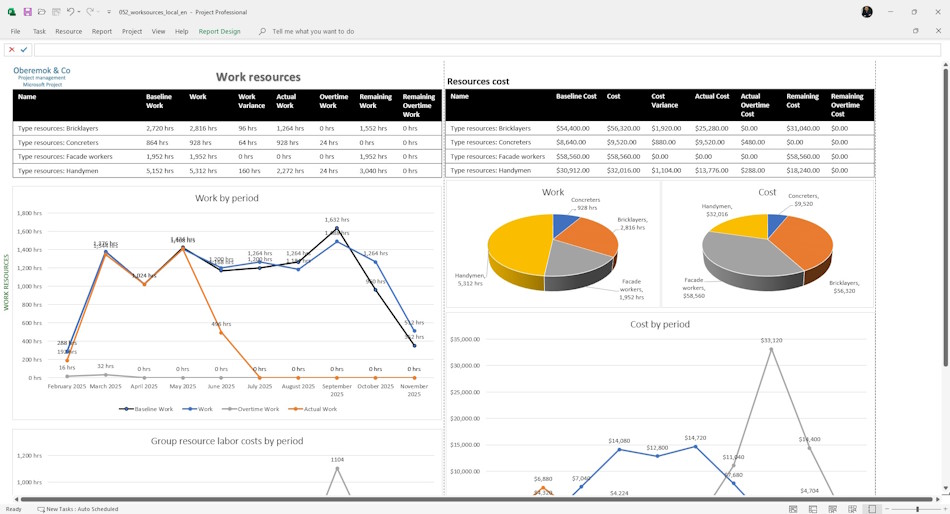The width and height of the screenshot is (950, 514).
Task: Open a file using the folder icon
Action: pos(42,12)
